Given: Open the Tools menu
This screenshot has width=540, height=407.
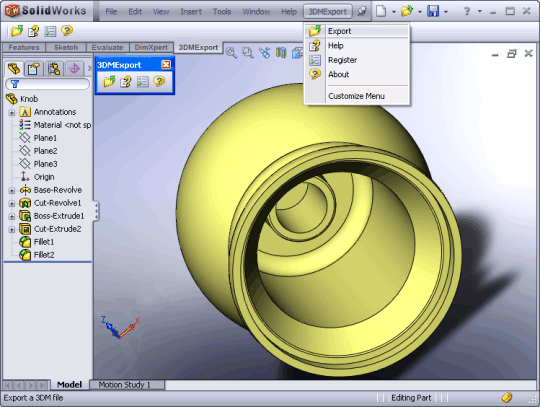Looking at the screenshot, I should point(222,12).
